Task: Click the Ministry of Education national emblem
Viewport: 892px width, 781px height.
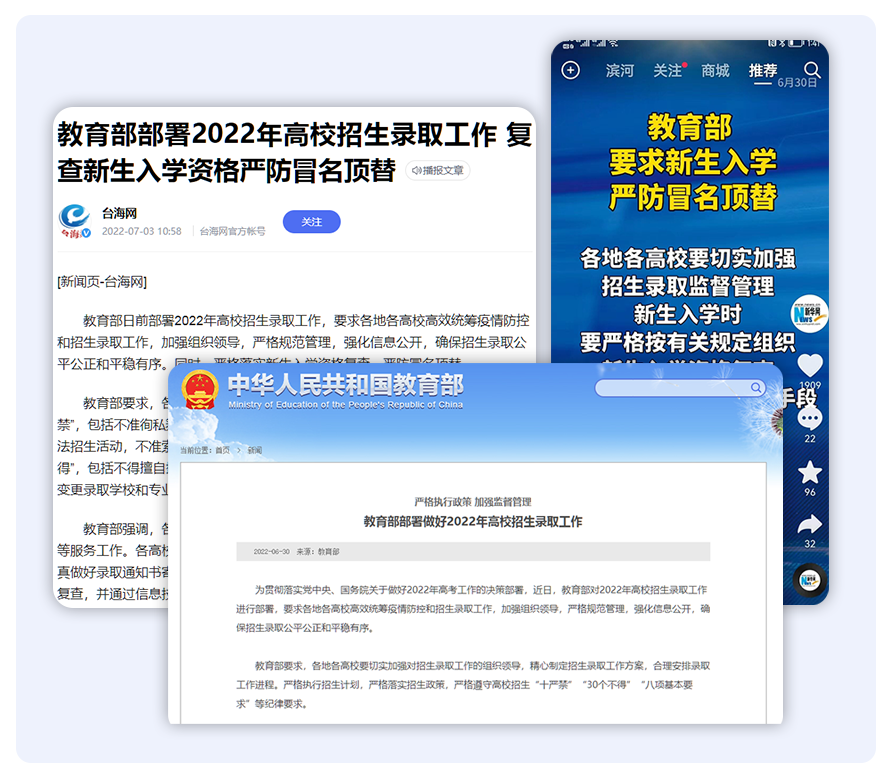Action: 201,390
